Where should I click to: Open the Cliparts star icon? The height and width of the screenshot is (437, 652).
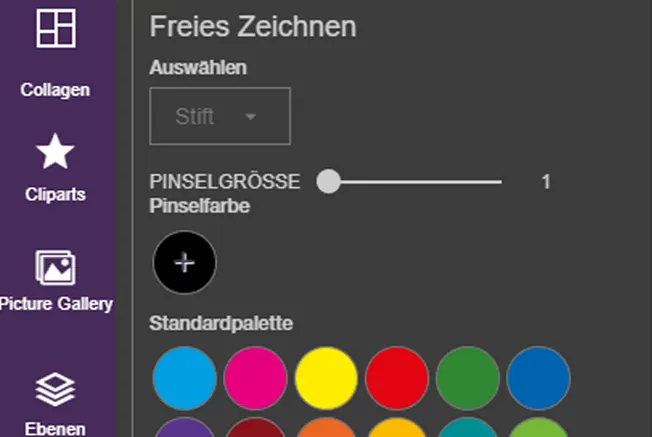56,153
